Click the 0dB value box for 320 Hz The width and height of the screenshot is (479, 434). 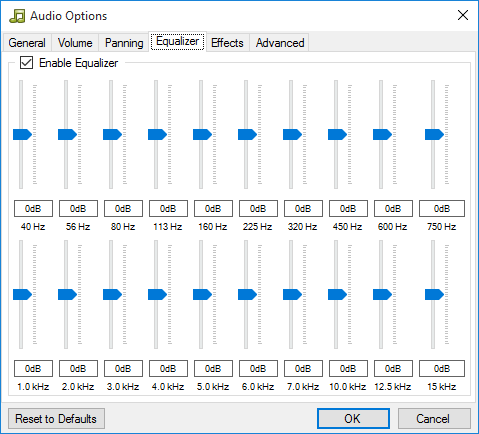pyautogui.click(x=303, y=209)
